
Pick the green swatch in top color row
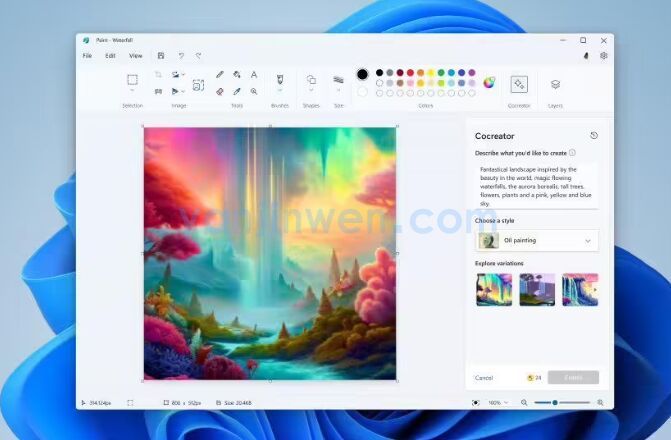[441, 73]
